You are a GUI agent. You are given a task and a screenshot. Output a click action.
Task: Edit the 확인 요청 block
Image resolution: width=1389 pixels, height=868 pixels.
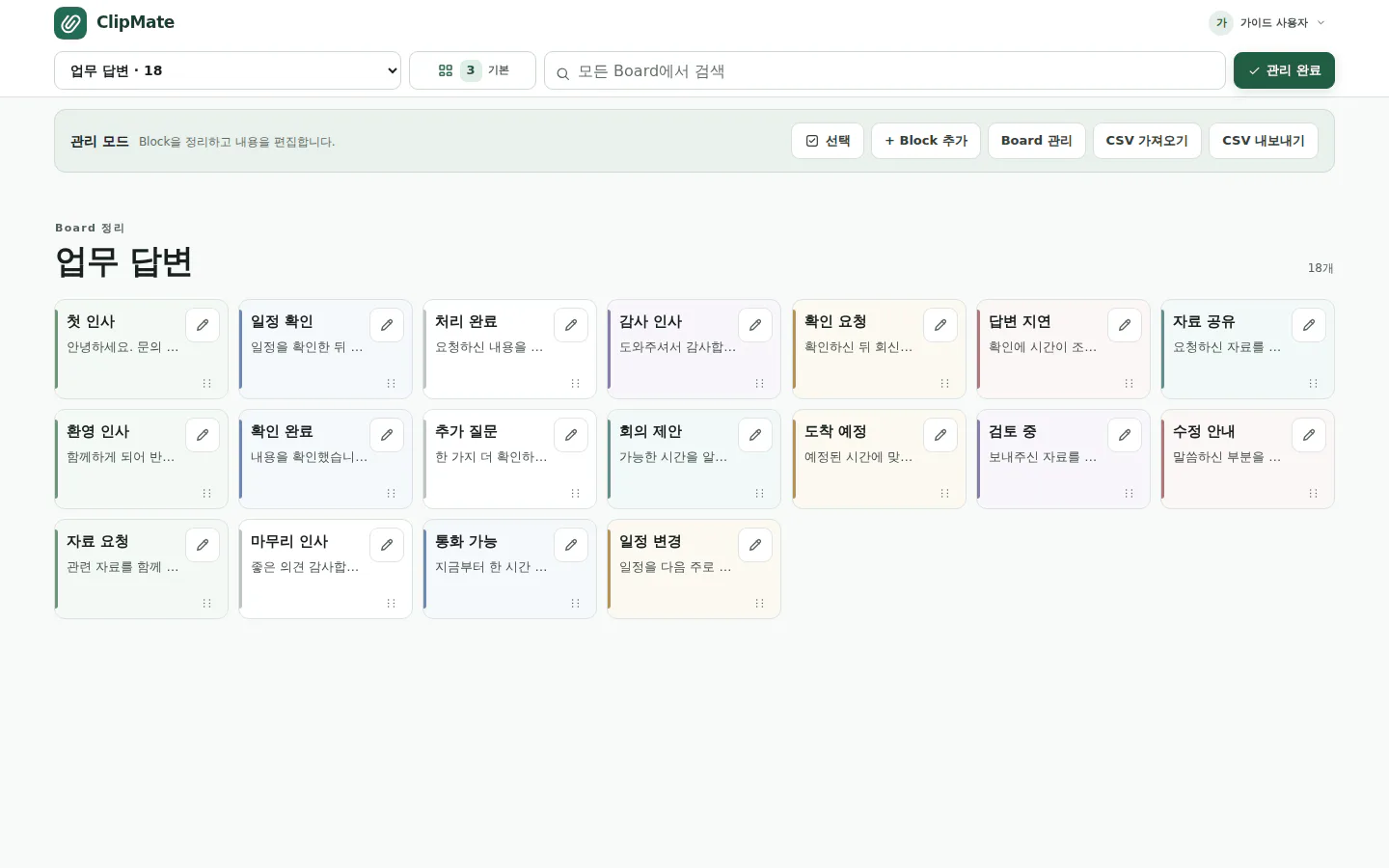point(940,325)
